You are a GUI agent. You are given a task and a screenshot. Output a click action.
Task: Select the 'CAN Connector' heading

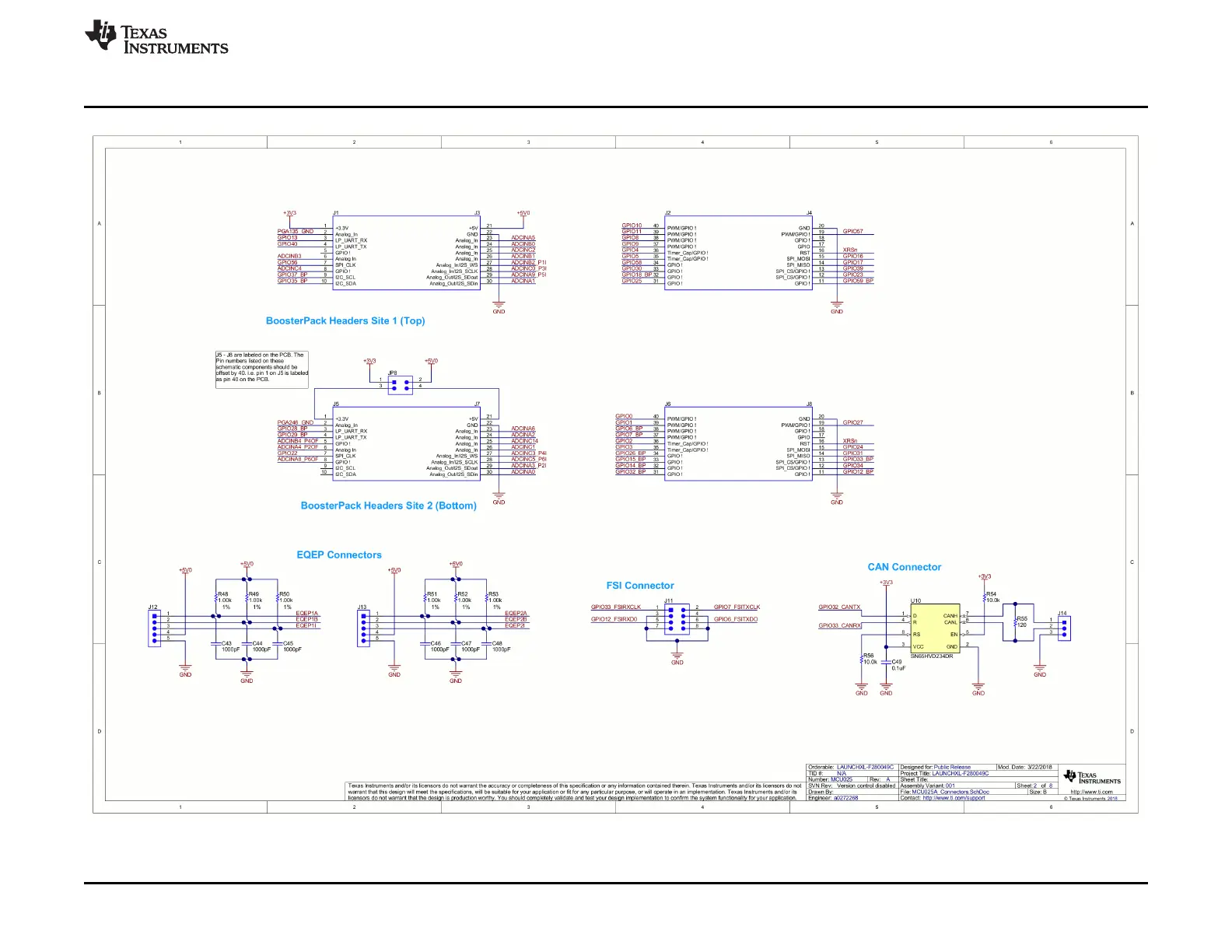pyautogui.click(x=905, y=567)
